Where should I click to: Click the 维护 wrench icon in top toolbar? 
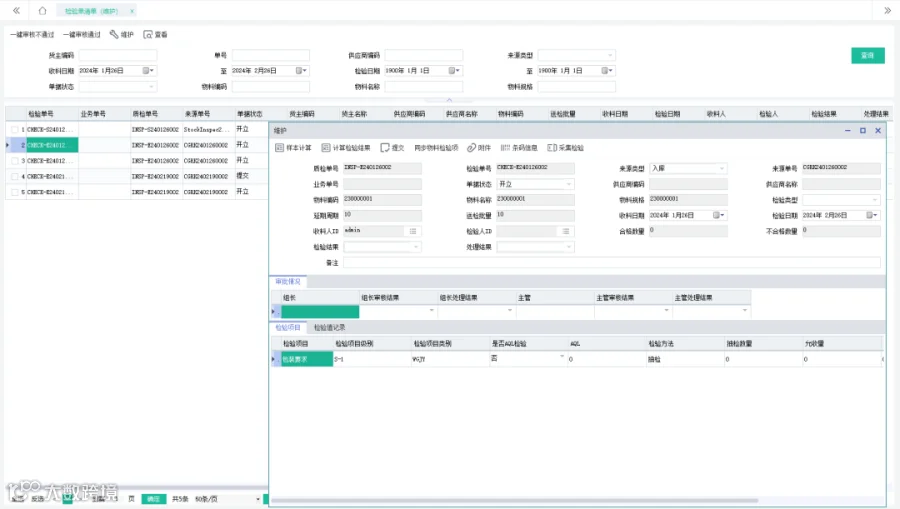pyautogui.click(x=114, y=34)
